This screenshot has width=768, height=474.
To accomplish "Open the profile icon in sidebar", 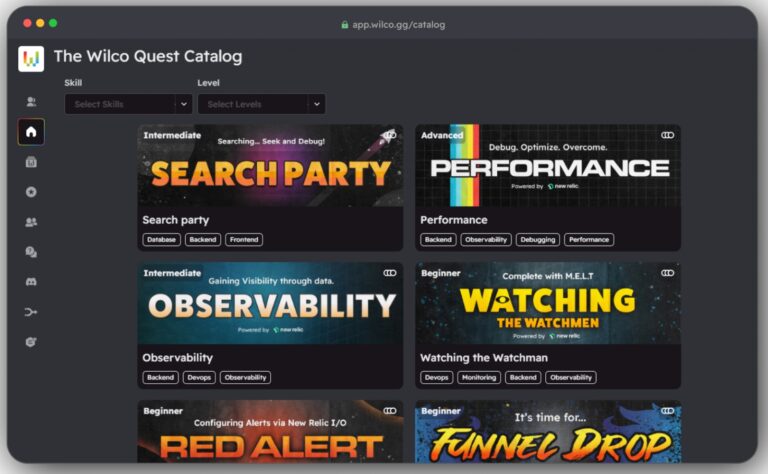I will point(31,102).
